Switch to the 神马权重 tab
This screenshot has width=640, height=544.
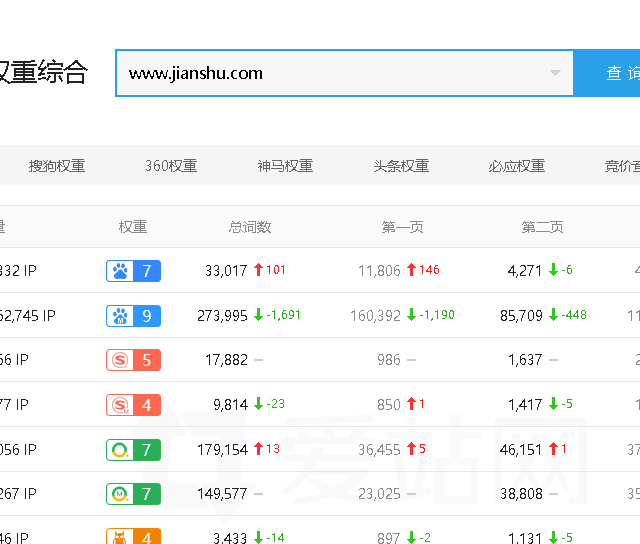click(285, 166)
